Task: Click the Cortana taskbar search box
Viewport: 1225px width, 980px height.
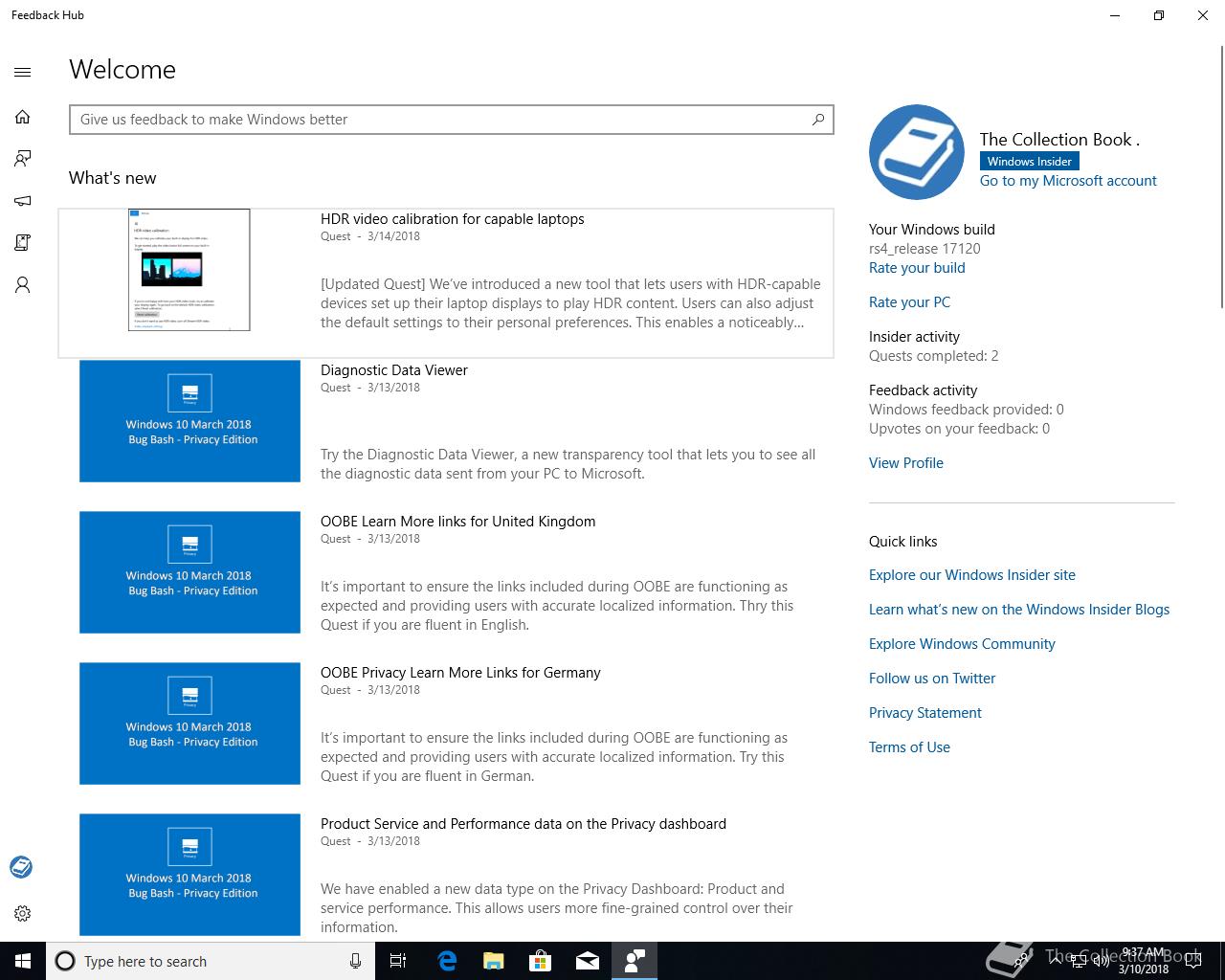Action: [210, 961]
